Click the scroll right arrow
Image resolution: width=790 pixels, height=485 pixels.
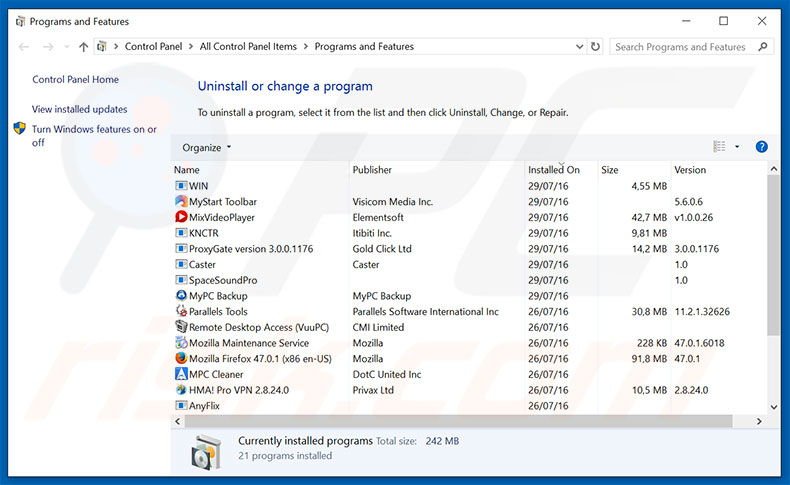tap(759, 421)
